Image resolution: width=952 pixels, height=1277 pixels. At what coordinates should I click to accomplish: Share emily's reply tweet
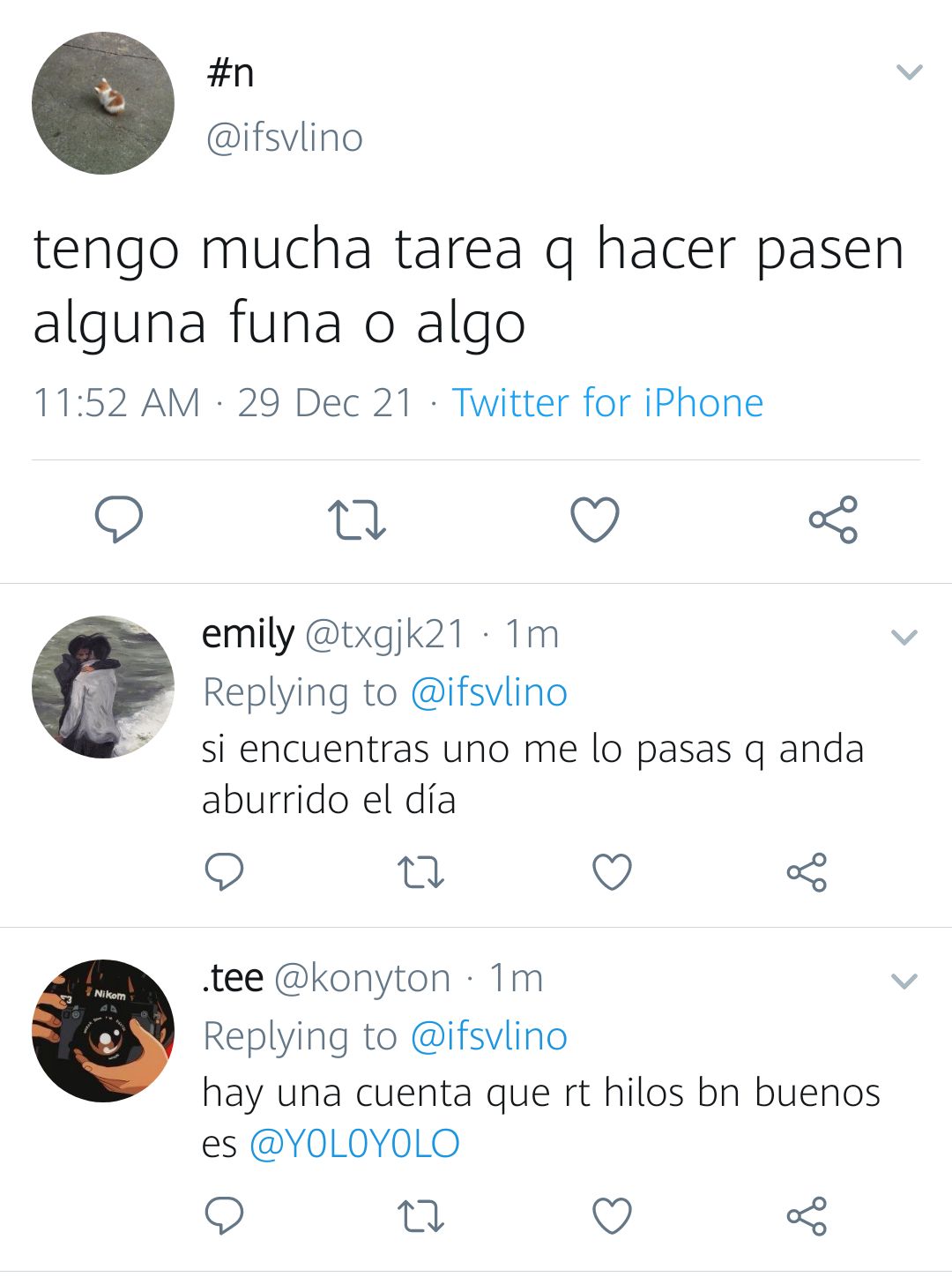807,872
